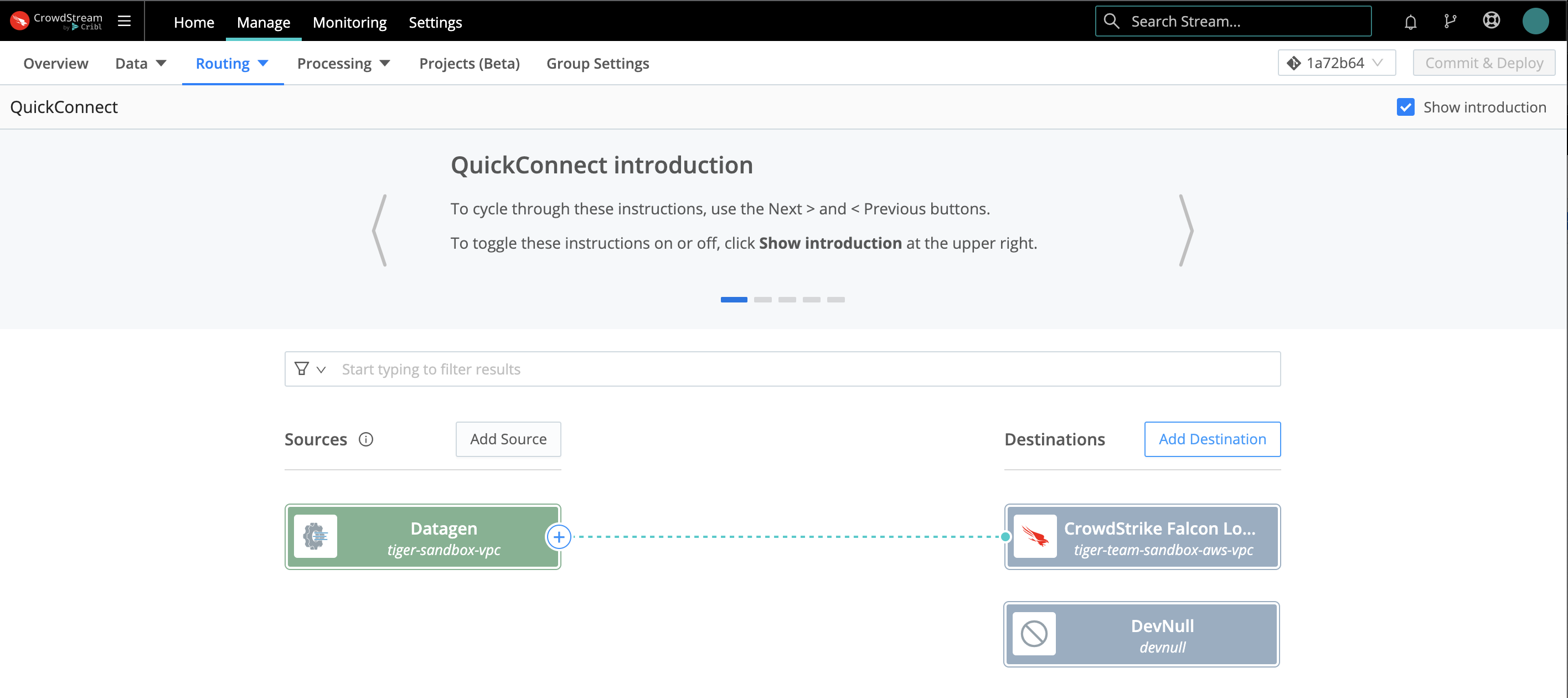Image resolution: width=1568 pixels, height=698 pixels.
Task: Open notifications via the bell icon
Action: [x=1410, y=20]
